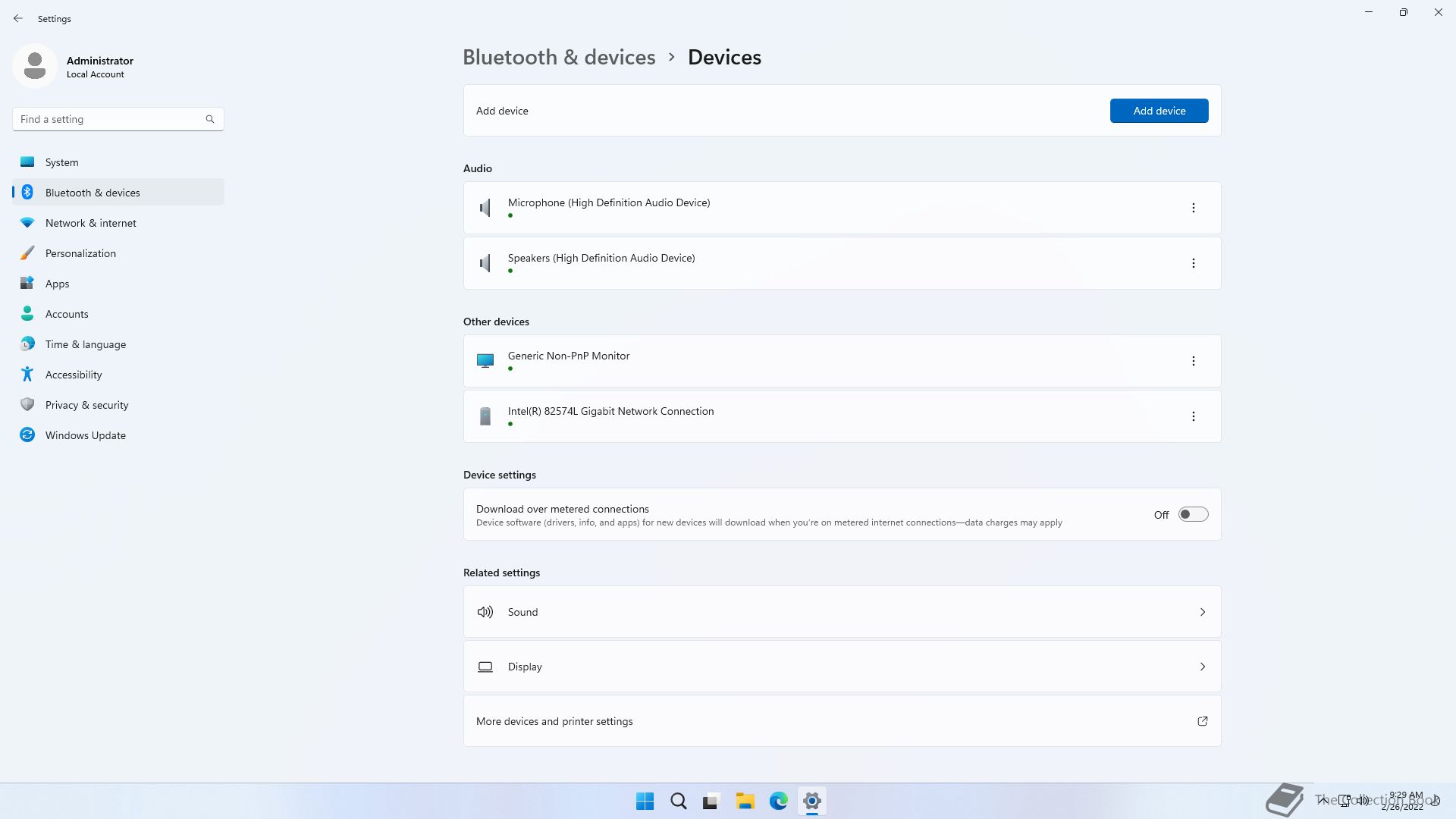
Task: Open more options for Generic Non-PnP Monitor
Action: [x=1193, y=361]
